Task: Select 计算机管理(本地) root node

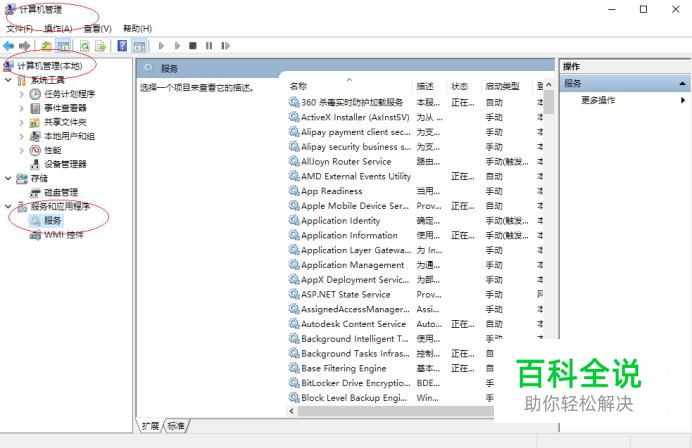Action: coord(49,66)
